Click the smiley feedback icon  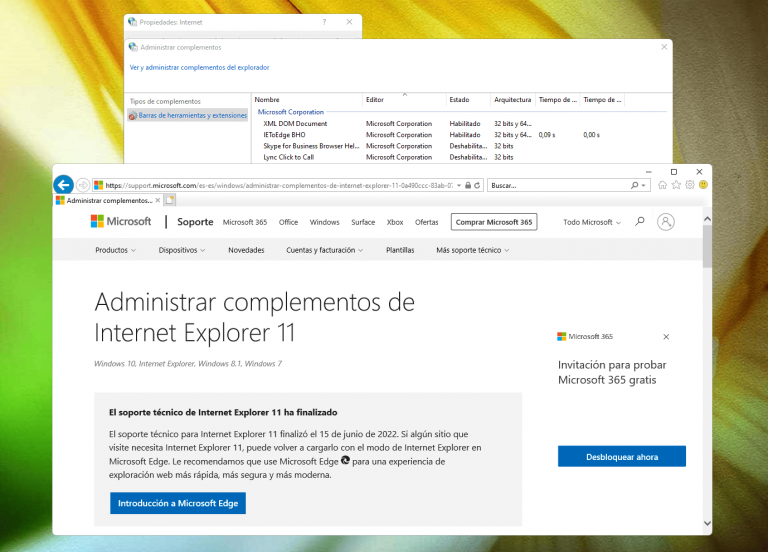(703, 185)
